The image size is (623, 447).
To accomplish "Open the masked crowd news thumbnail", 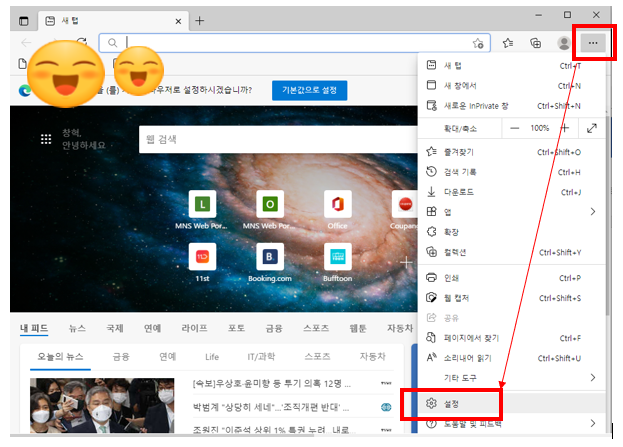I will pos(102,405).
